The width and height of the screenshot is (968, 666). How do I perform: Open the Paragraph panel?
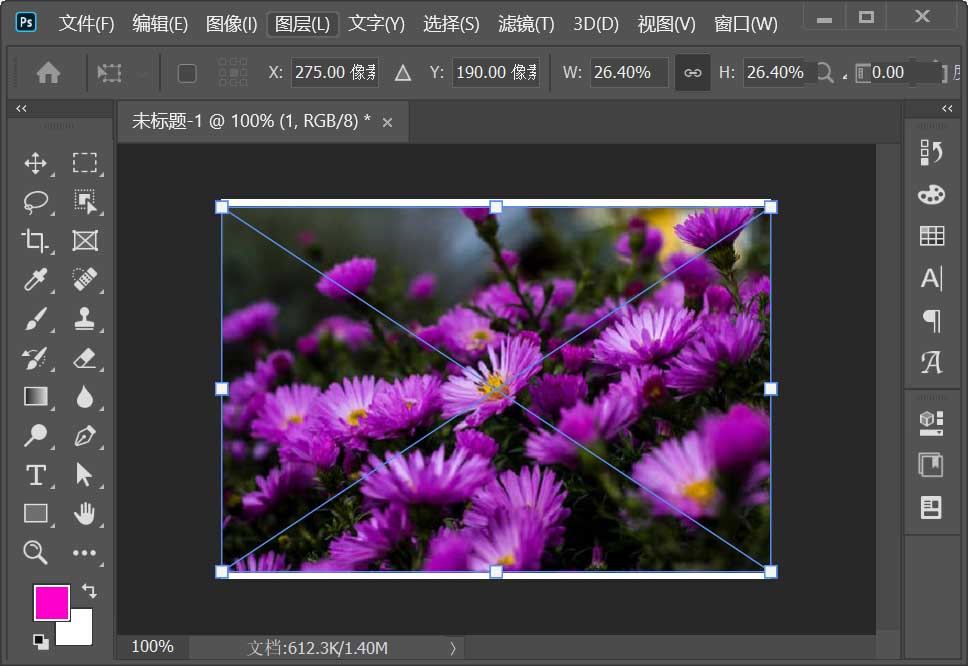(931, 321)
